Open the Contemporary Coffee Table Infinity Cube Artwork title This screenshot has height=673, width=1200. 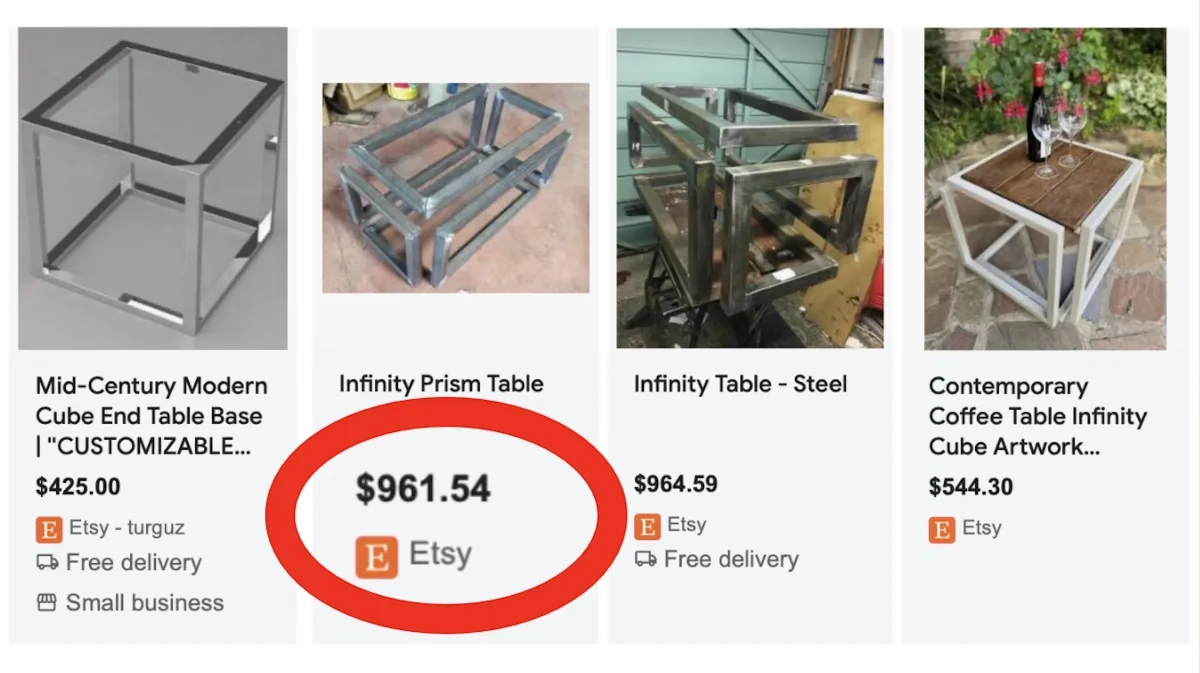point(1037,416)
